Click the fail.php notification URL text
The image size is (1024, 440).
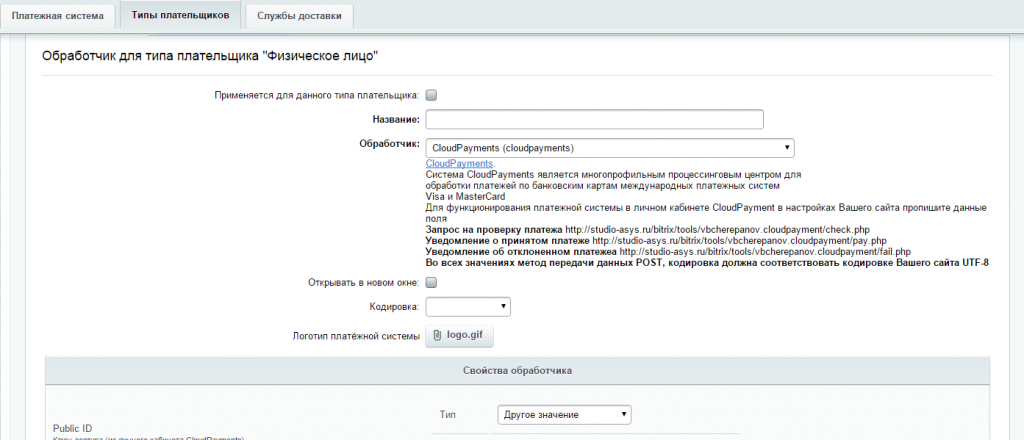click(x=765, y=251)
